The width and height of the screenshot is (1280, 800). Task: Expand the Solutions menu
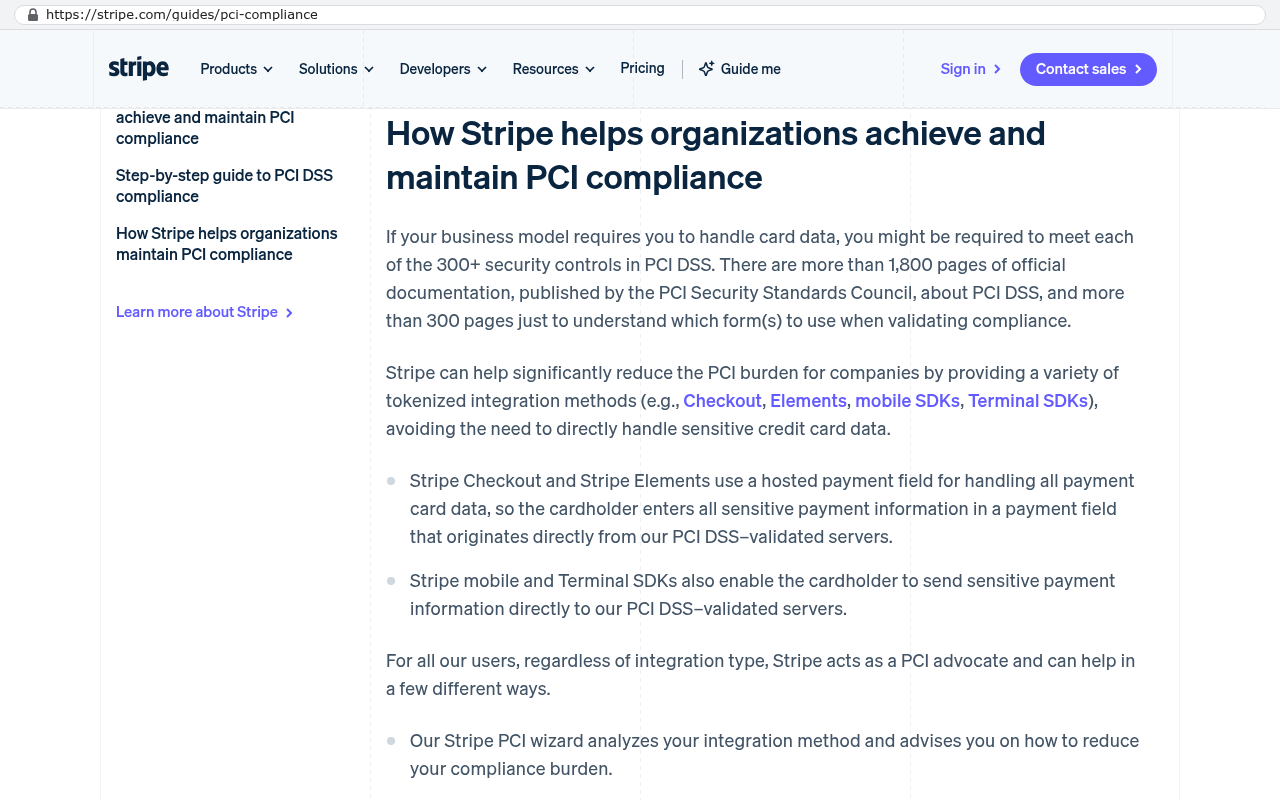(x=336, y=69)
